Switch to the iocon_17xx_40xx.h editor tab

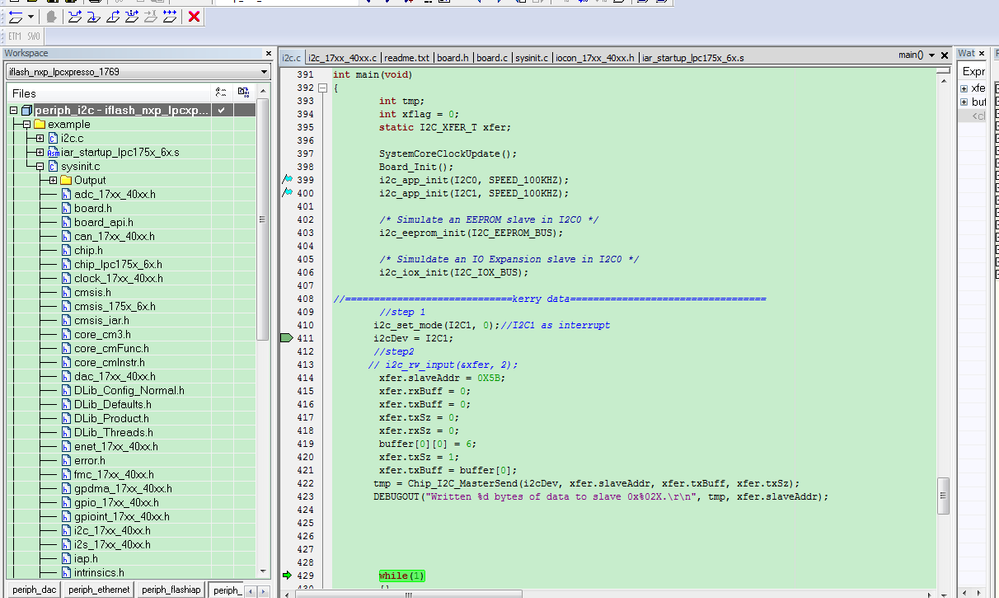[595, 58]
